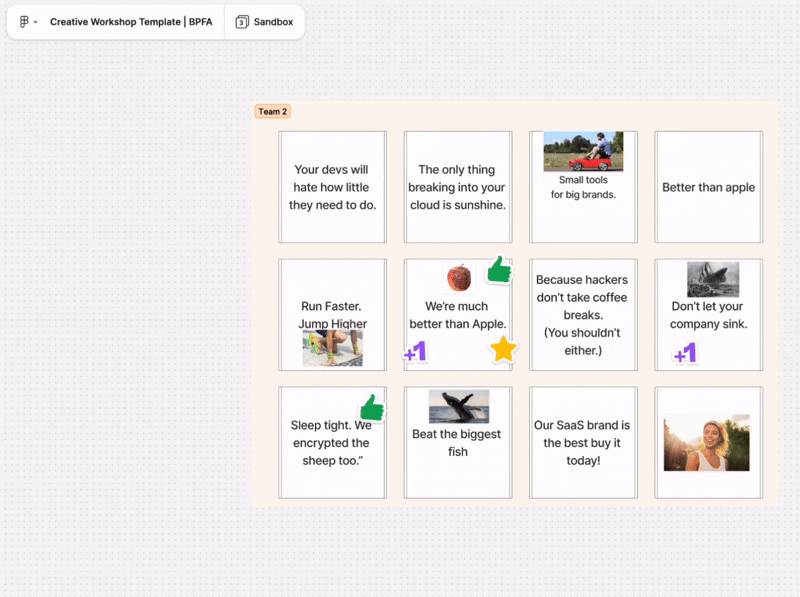
Task: Click the 'Your devs will hate' note
Action: coord(333,187)
